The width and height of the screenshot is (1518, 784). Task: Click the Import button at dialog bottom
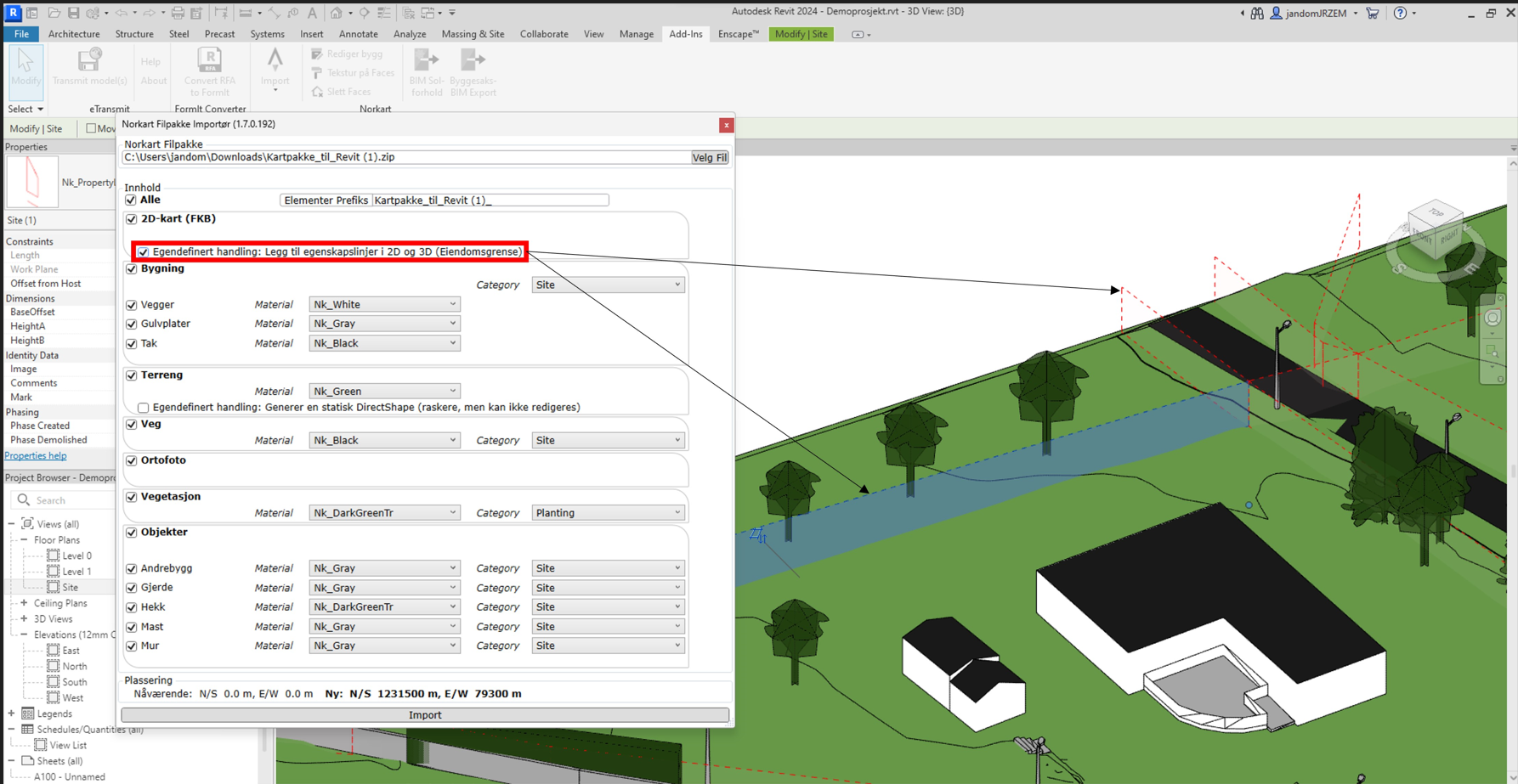[425, 715]
